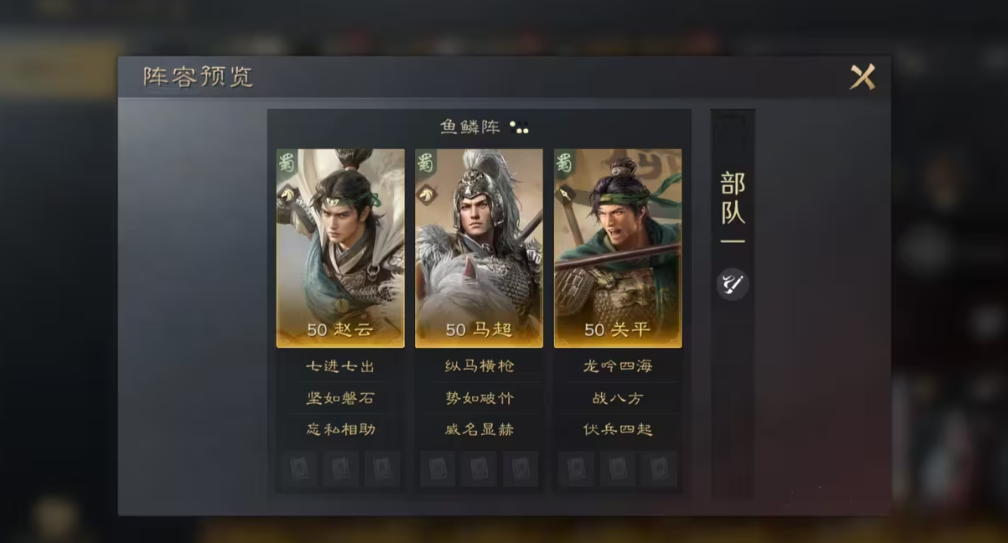This screenshot has width=1008, height=543.
Task: Open the 七进七出 skill
Action: 340,366
